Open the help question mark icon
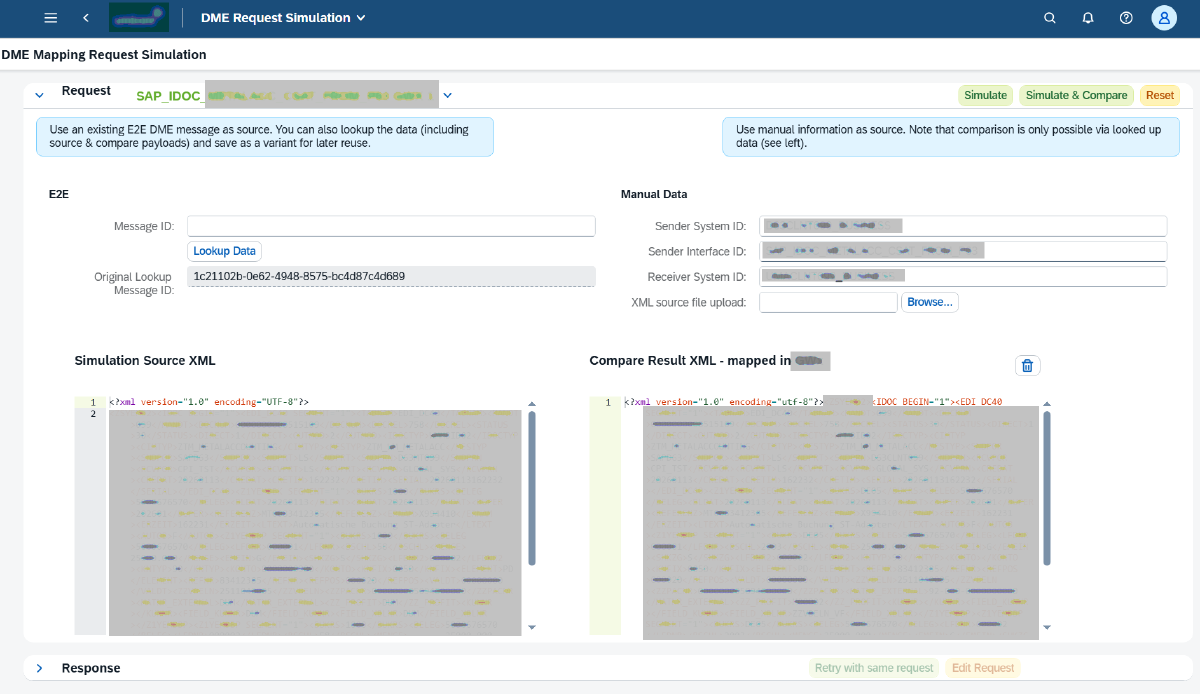The height and width of the screenshot is (694, 1200). [x=1126, y=18]
